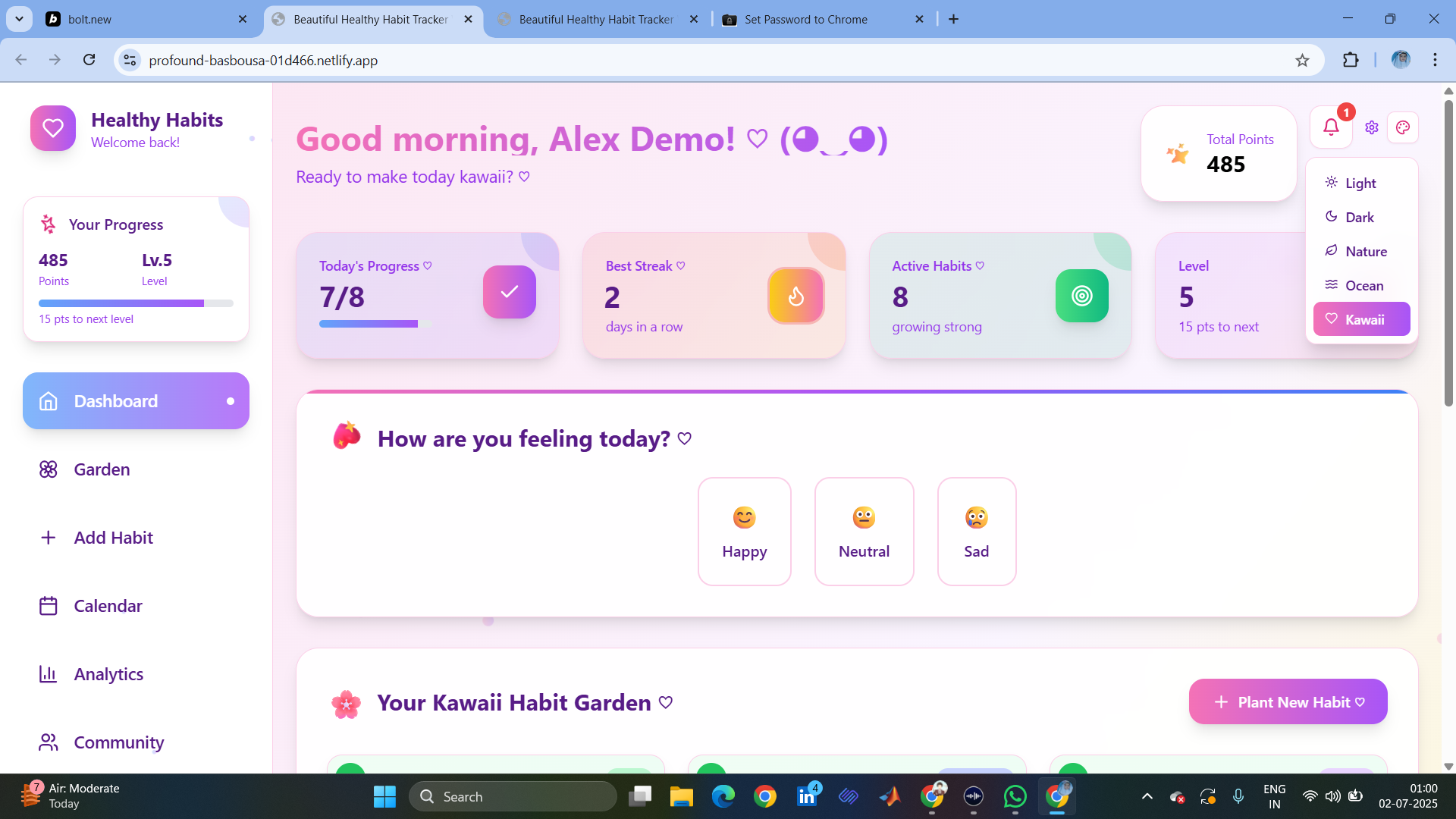
Task: Click the heart logo in sidebar
Action: (x=53, y=128)
